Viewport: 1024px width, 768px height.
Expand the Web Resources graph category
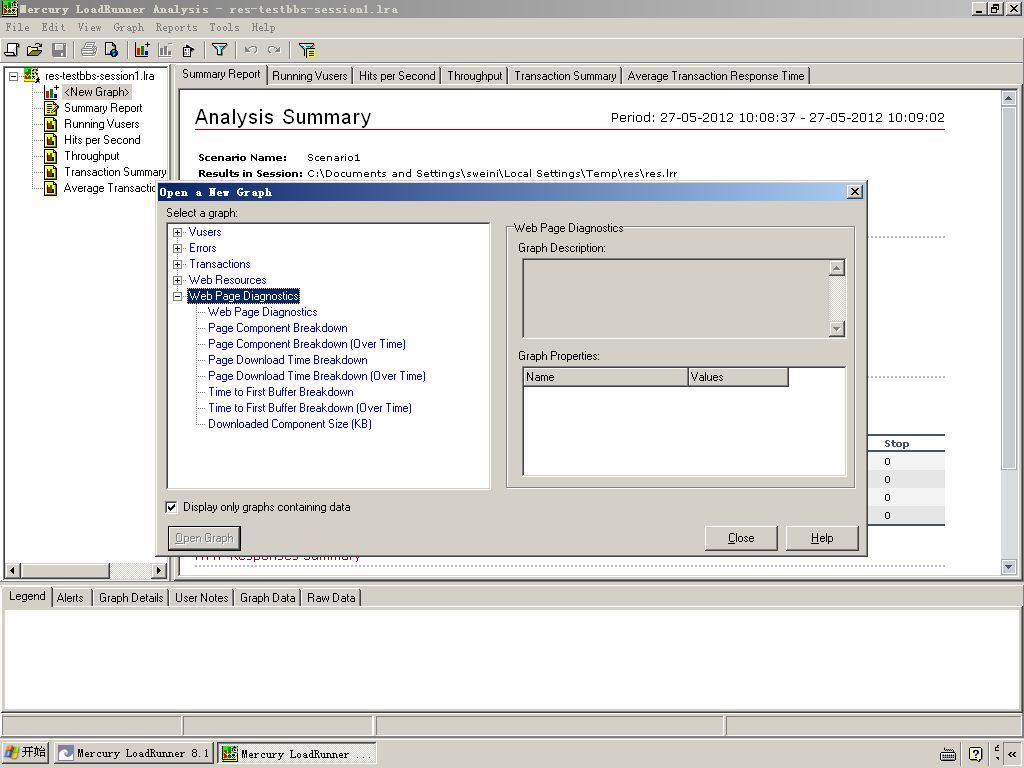click(178, 280)
